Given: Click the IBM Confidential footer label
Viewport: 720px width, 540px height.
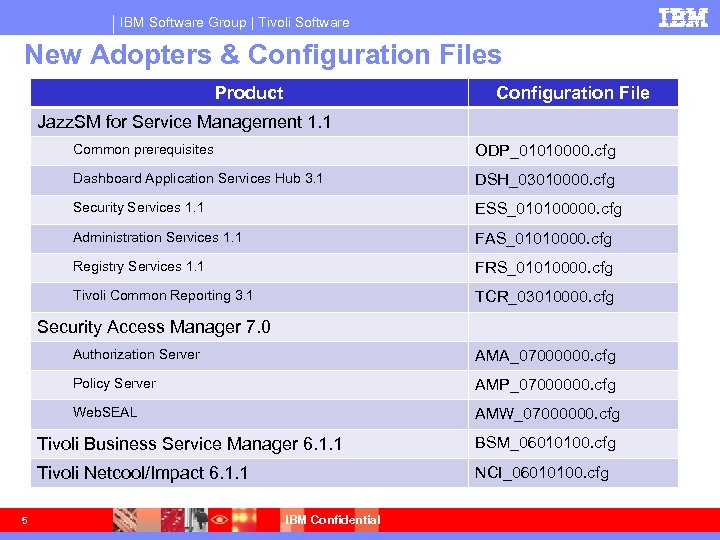Looking at the screenshot, I should pyautogui.click(x=332, y=520).
